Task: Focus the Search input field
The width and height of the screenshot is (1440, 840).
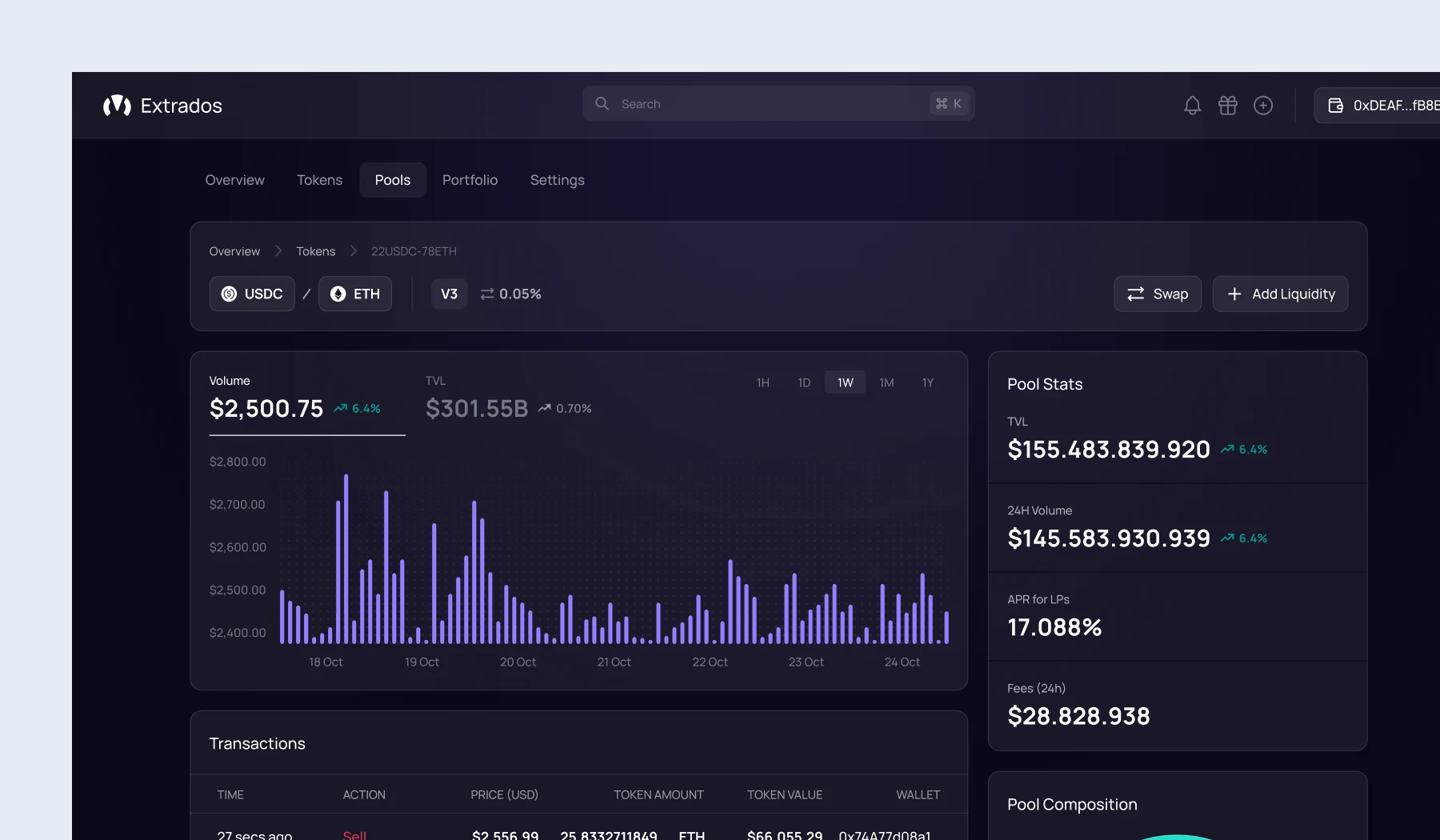Action: click(778, 104)
